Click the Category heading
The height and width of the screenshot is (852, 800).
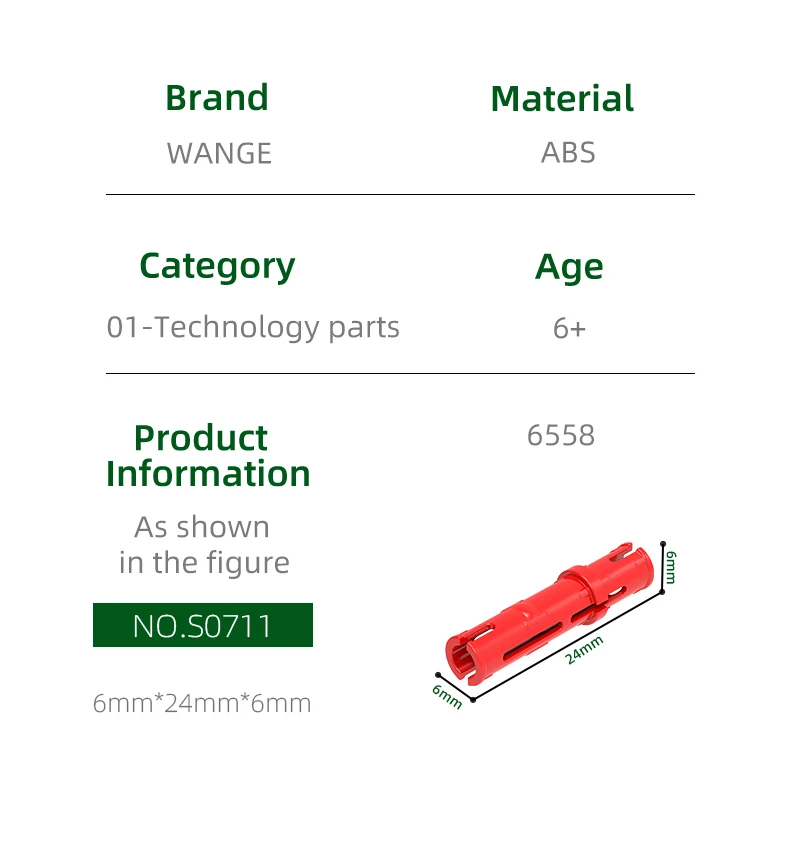pos(217,266)
